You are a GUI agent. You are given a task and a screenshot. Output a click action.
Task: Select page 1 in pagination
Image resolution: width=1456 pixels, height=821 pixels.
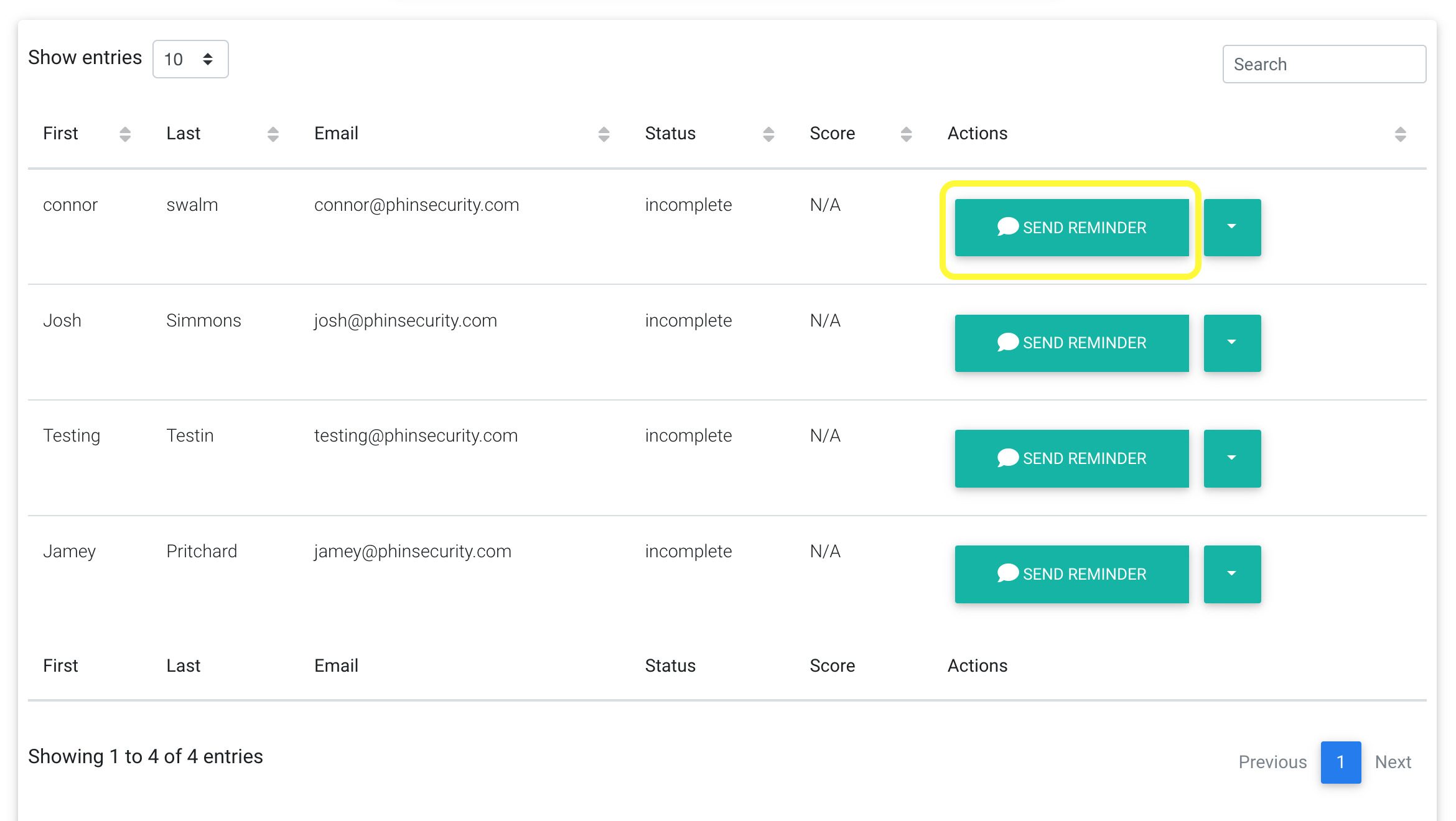click(x=1341, y=762)
